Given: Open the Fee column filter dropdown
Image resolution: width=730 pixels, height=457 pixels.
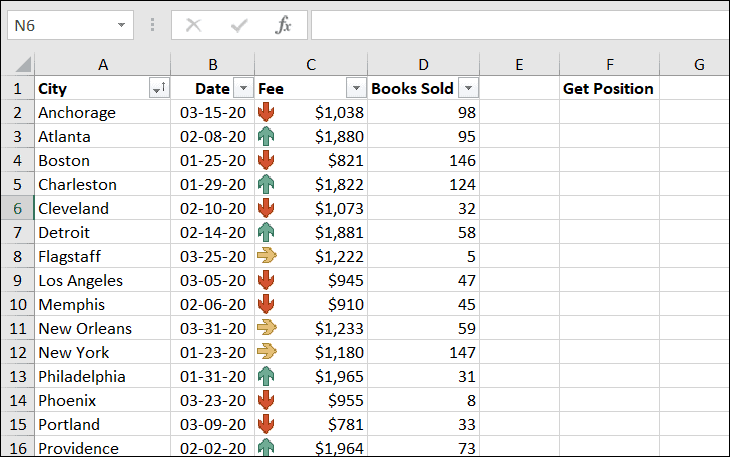Looking at the screenshot, I should click(x=356, y=88).
